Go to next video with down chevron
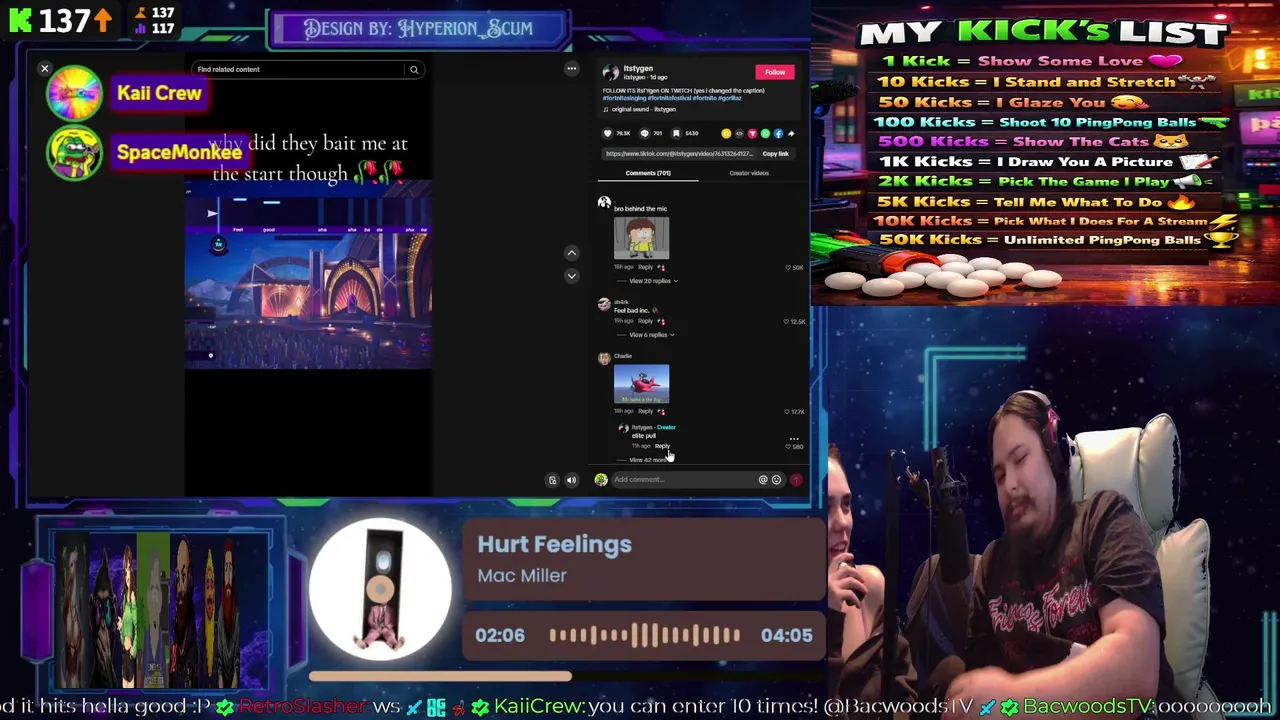The image size is (1280, 720). coord(571,275)
